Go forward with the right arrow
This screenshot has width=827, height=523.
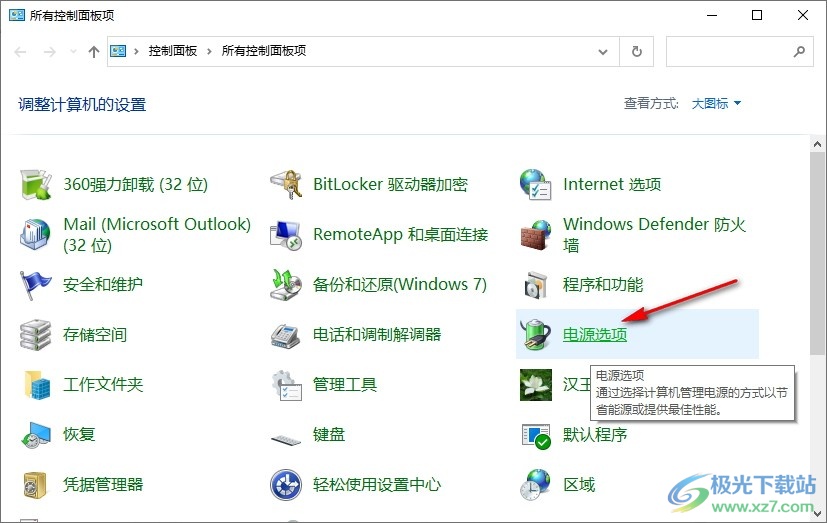tap(50, 52)
